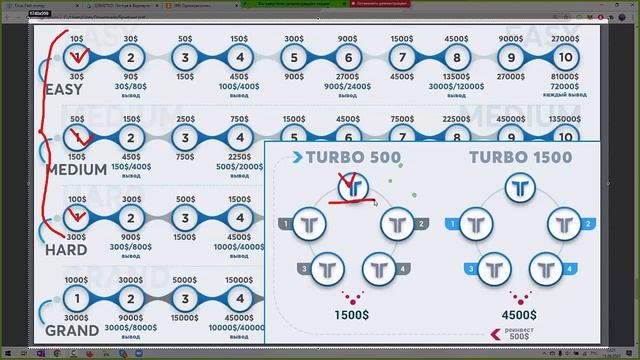Click the 900$/2400$ withdrawal text in EASY
The height and width of the screenshot is (360, 640).
click(348, 87)
